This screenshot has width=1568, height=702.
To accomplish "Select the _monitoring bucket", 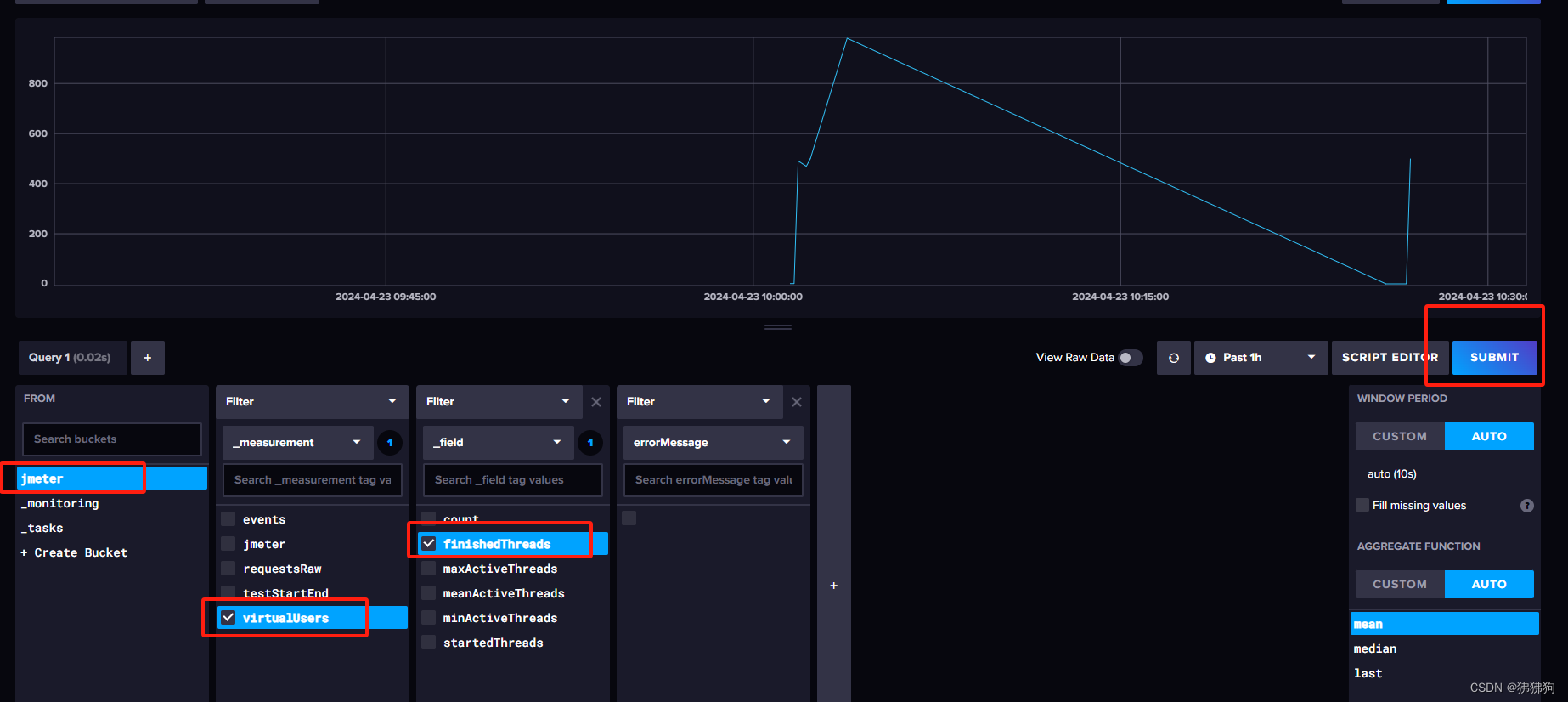I will click(112, 503).
